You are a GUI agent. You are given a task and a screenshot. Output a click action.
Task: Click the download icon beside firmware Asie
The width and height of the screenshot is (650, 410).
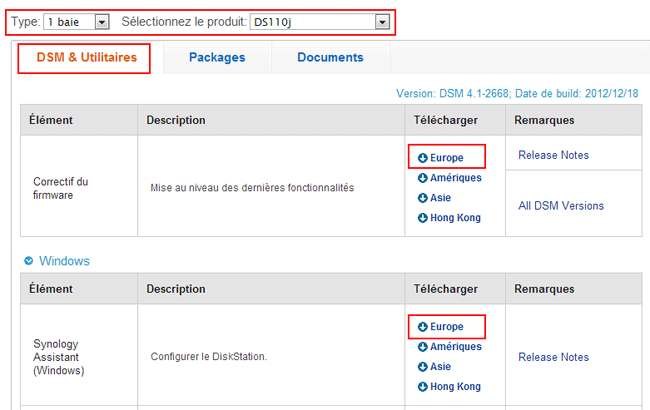423,198
